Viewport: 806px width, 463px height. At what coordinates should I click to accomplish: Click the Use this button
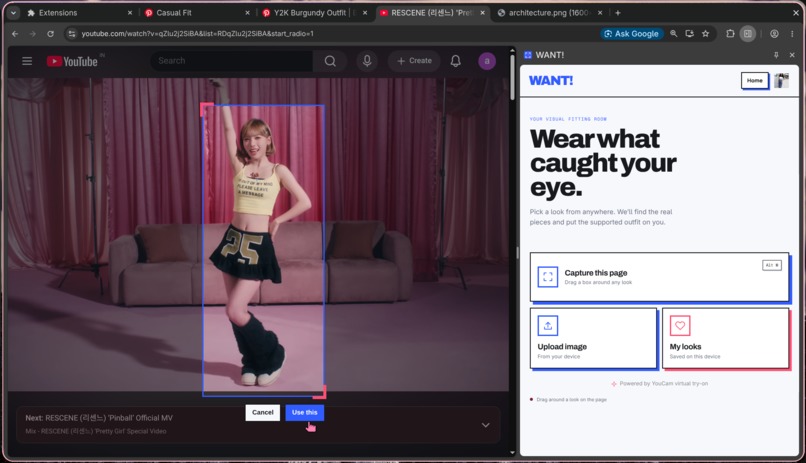(x=304, y=413)
